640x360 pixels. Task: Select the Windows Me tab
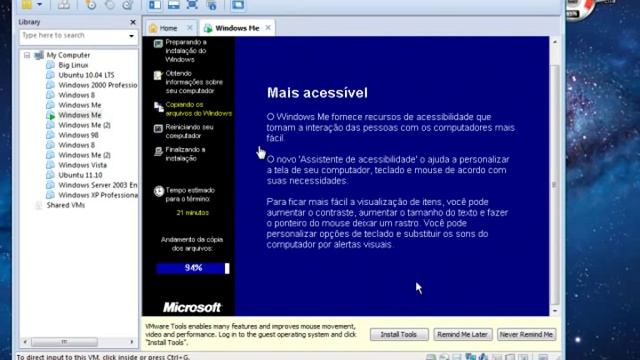237,28
